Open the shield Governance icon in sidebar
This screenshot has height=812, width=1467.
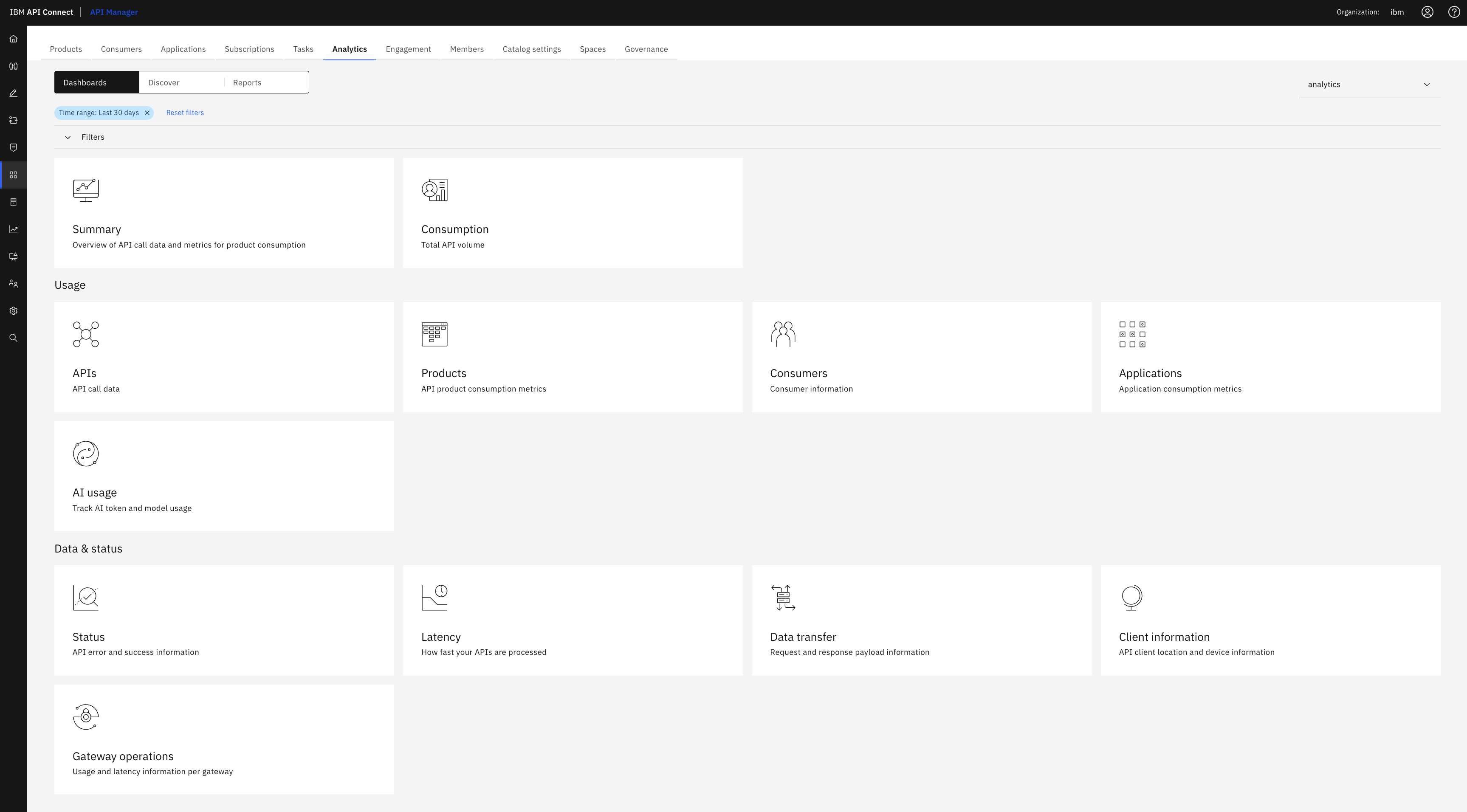pos(13,147)
